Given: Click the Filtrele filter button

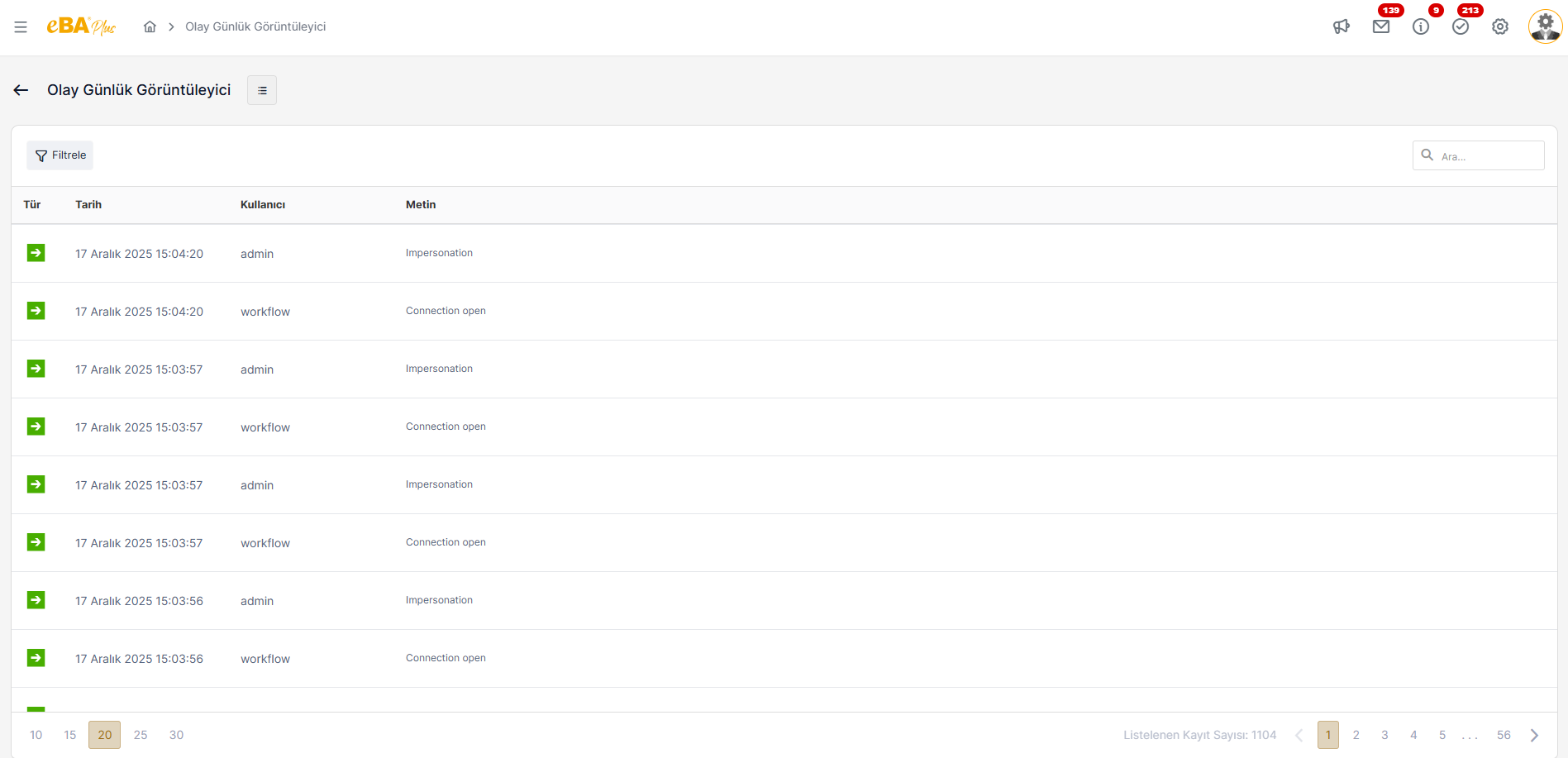Looking at the screenshot, I should click(x=60, y=155).
